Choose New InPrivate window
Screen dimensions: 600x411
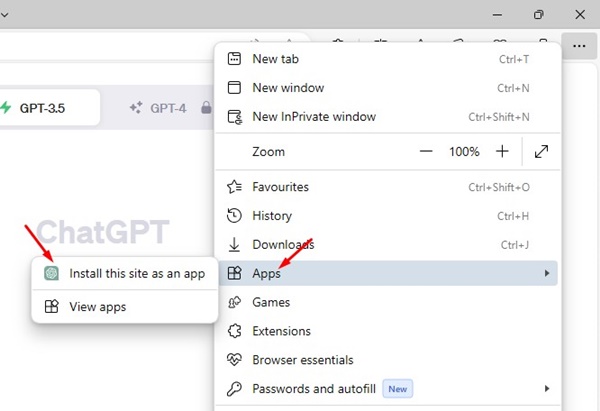(388, 117)
